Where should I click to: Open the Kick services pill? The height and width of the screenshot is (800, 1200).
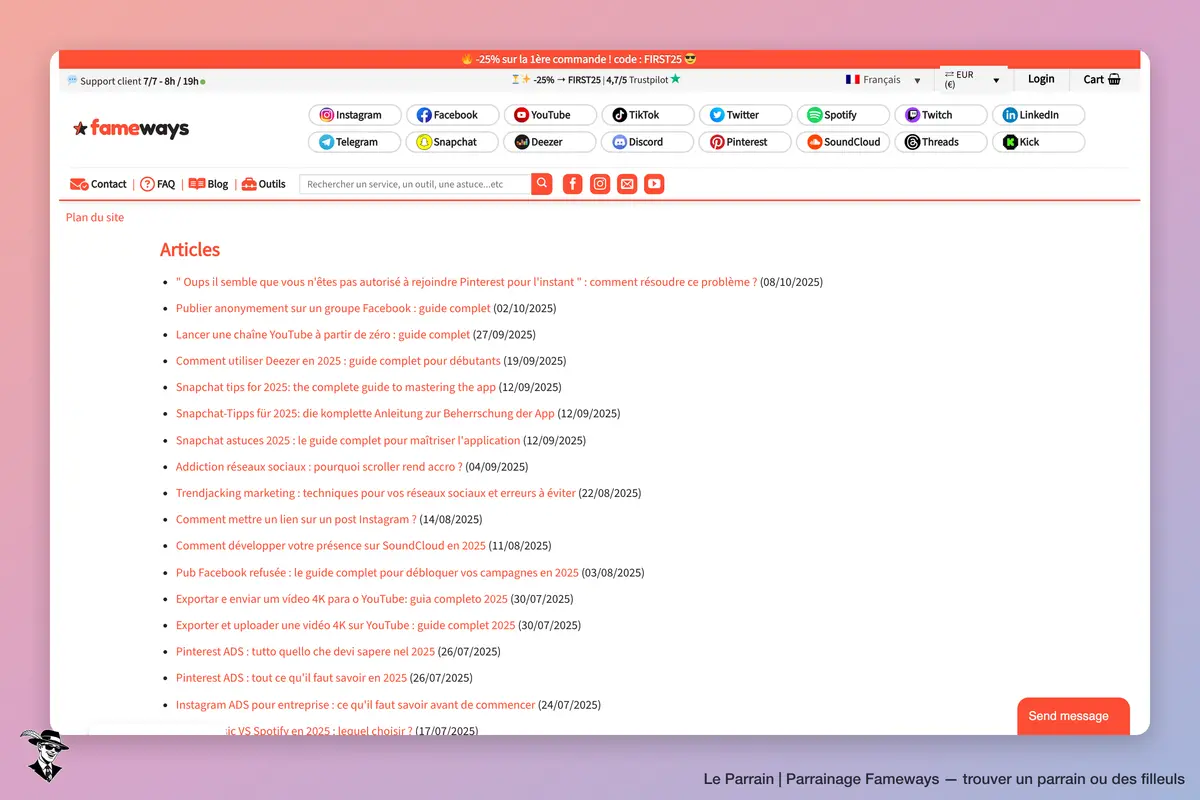(x=1038, y=142)
